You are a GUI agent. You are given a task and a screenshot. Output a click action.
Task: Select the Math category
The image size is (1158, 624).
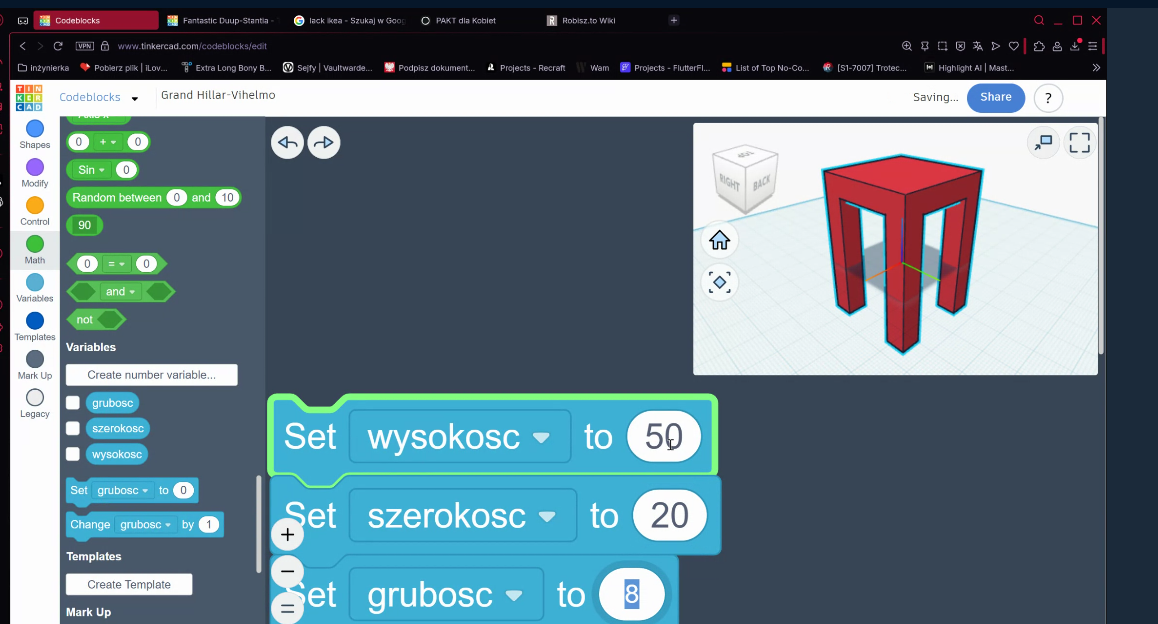tap(35, 250)
